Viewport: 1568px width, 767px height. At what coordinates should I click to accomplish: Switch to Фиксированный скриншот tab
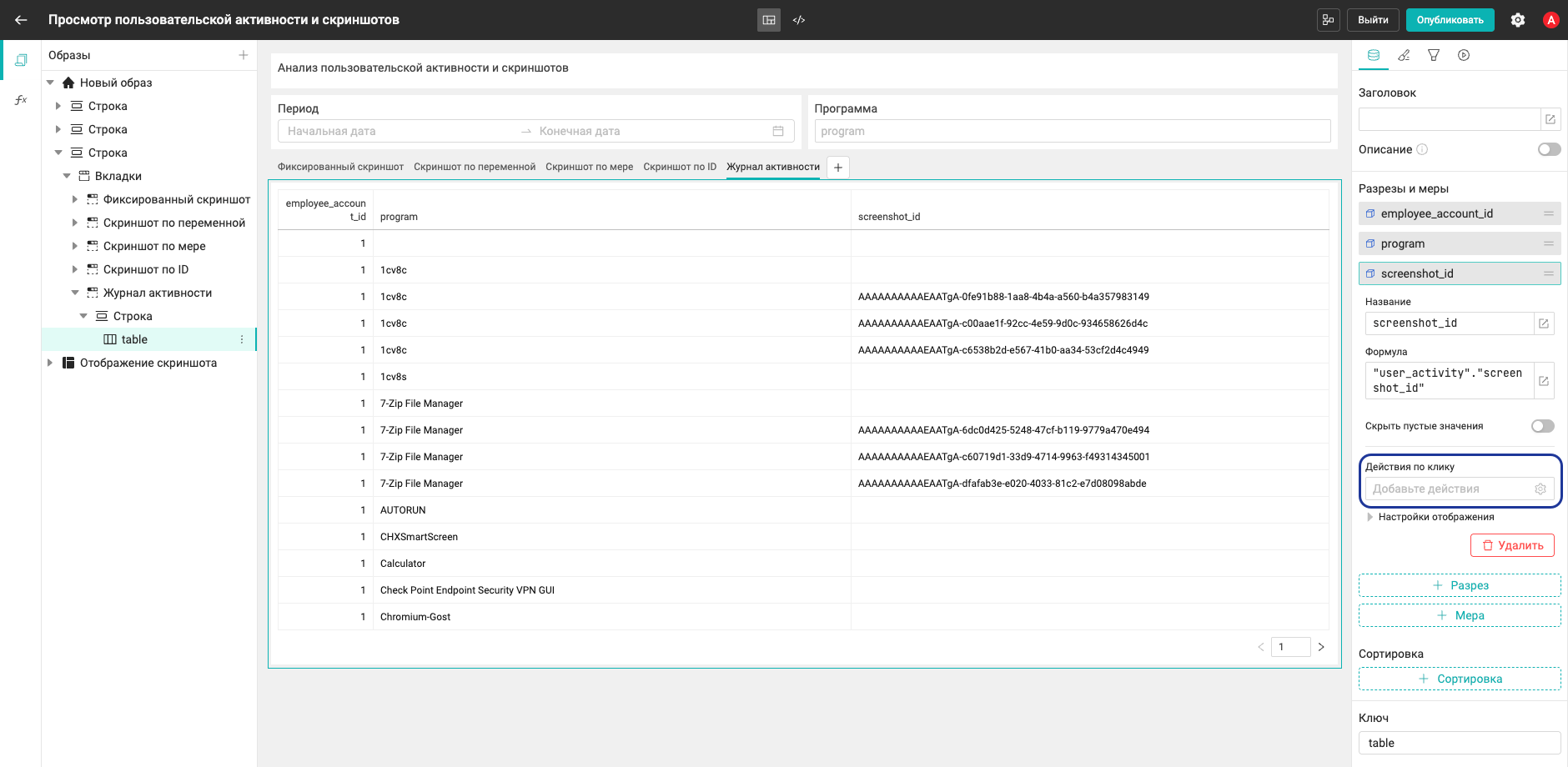[340, 167]
